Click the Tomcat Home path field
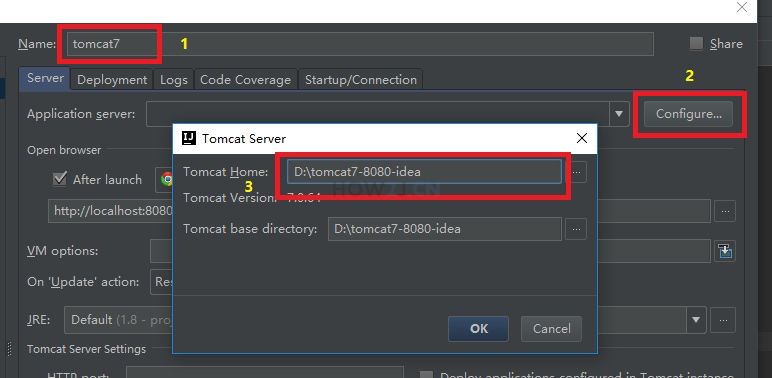 [424, 172]
